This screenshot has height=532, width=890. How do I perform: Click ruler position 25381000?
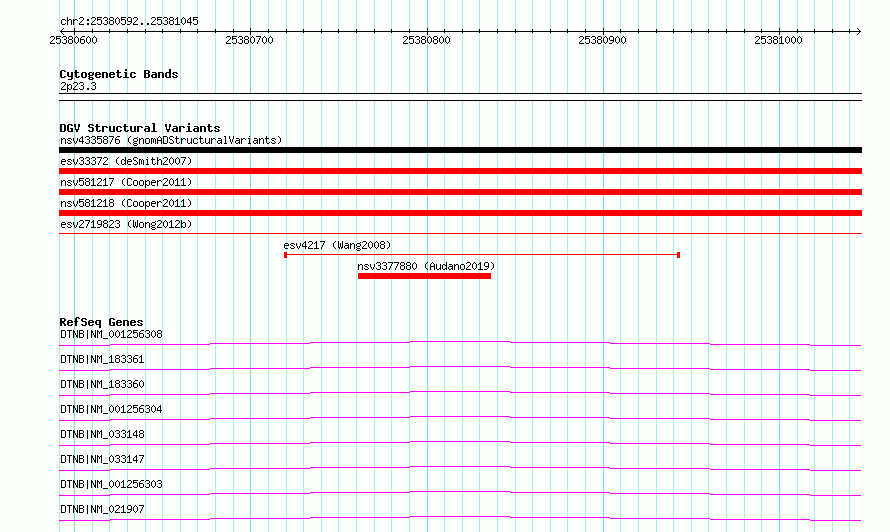778,40
